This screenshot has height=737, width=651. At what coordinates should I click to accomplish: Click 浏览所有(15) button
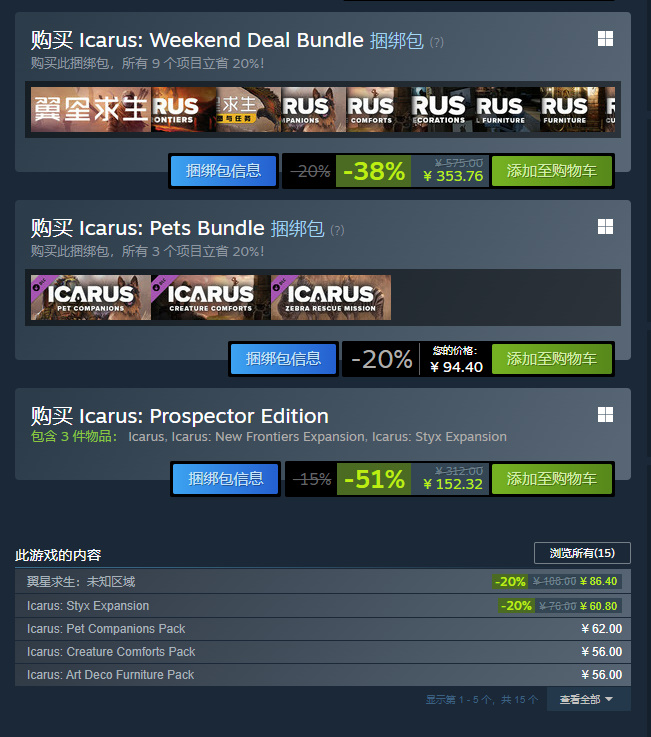582,553
